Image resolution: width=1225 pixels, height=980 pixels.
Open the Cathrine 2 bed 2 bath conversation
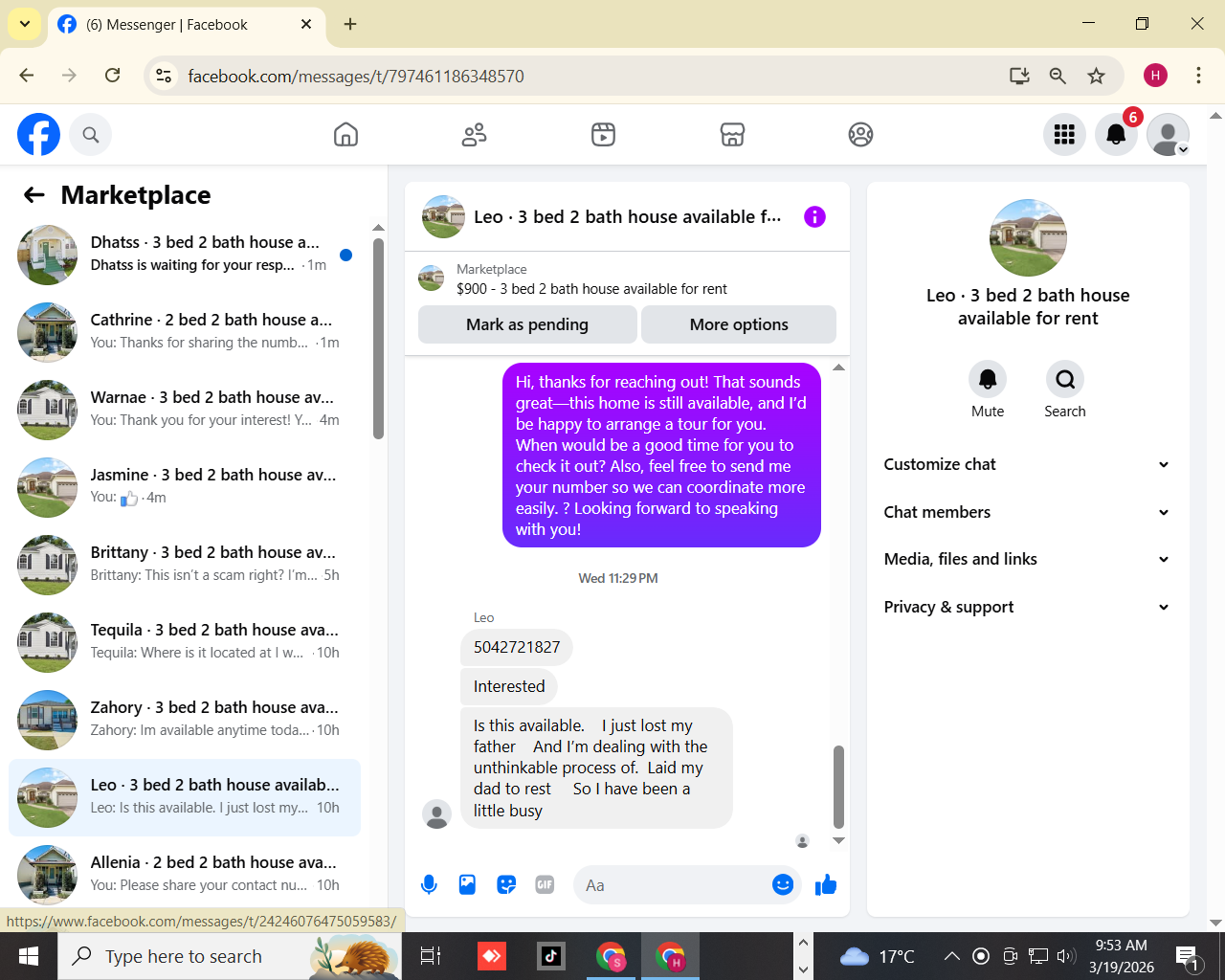click(185, 332)
